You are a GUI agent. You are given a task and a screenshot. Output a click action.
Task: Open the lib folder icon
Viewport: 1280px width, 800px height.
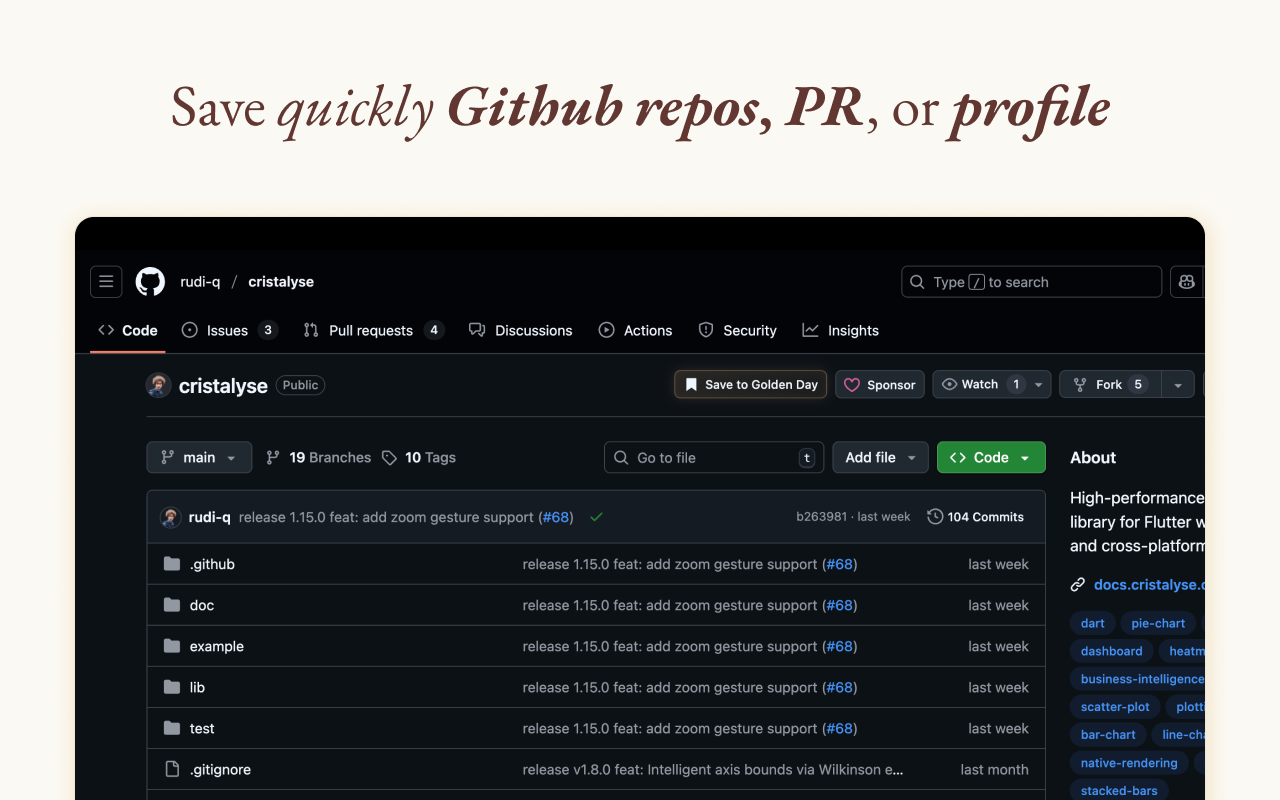[171, 687]
